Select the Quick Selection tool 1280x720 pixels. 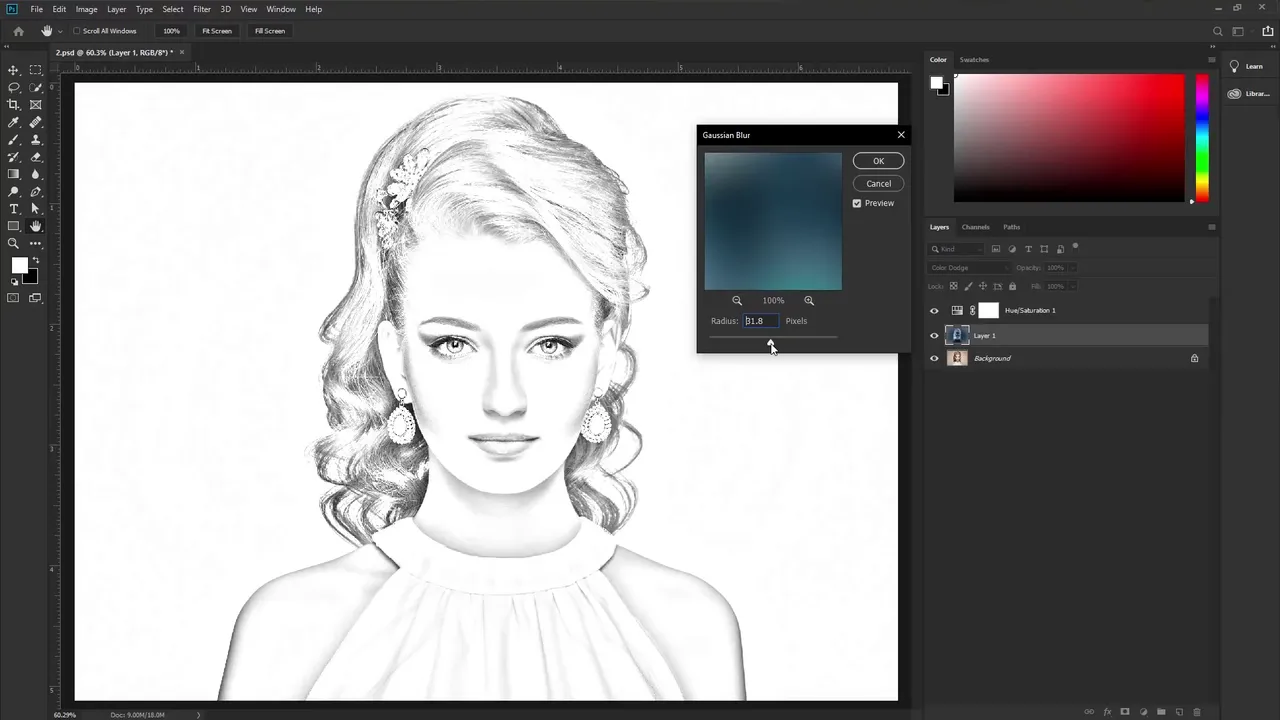(36, 87)
